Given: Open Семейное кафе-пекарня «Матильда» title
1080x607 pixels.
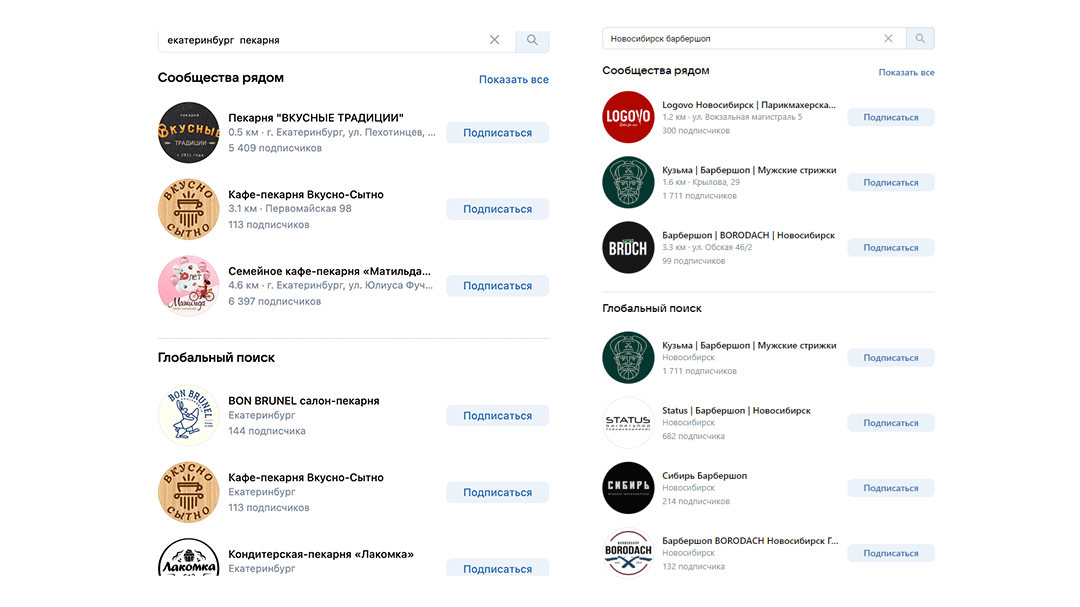Looking at the screenshot, I should click(329, 271).
